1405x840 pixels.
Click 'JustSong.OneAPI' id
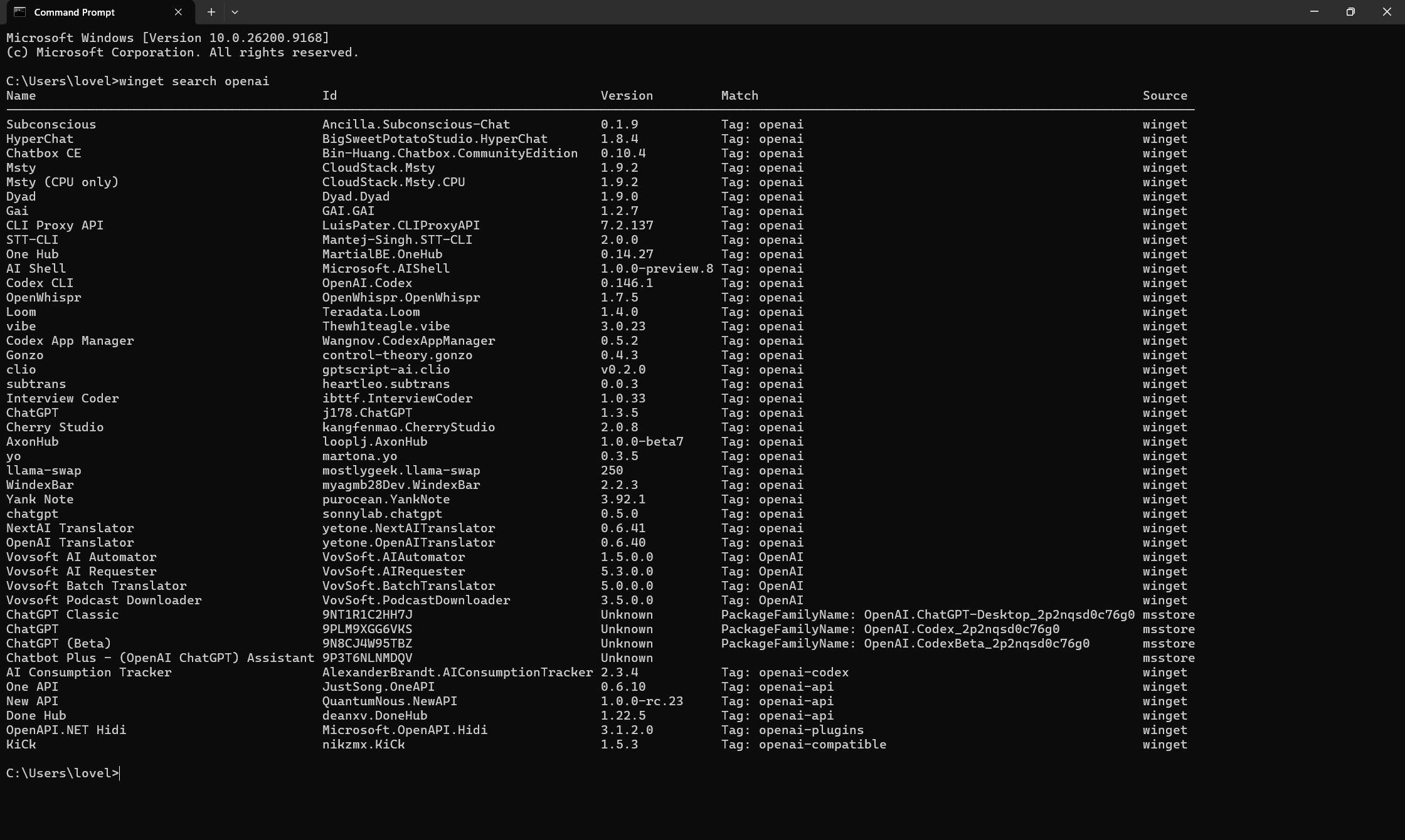click(379, 686)
